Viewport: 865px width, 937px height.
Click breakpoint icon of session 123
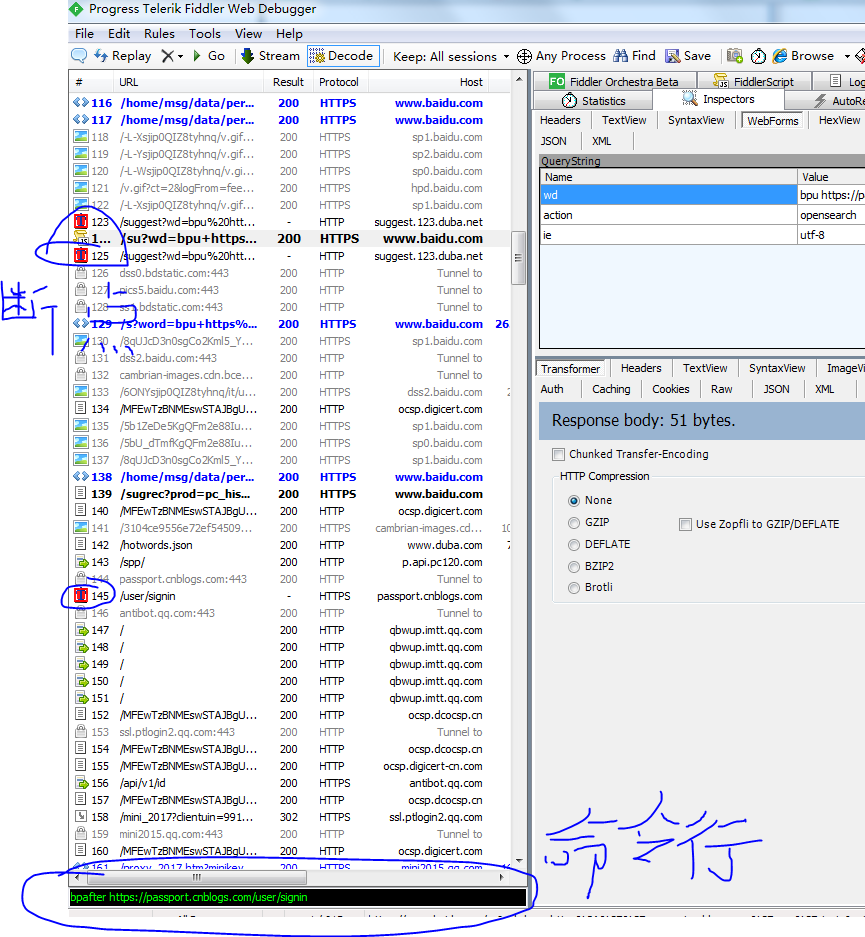[x=81, y=222]
